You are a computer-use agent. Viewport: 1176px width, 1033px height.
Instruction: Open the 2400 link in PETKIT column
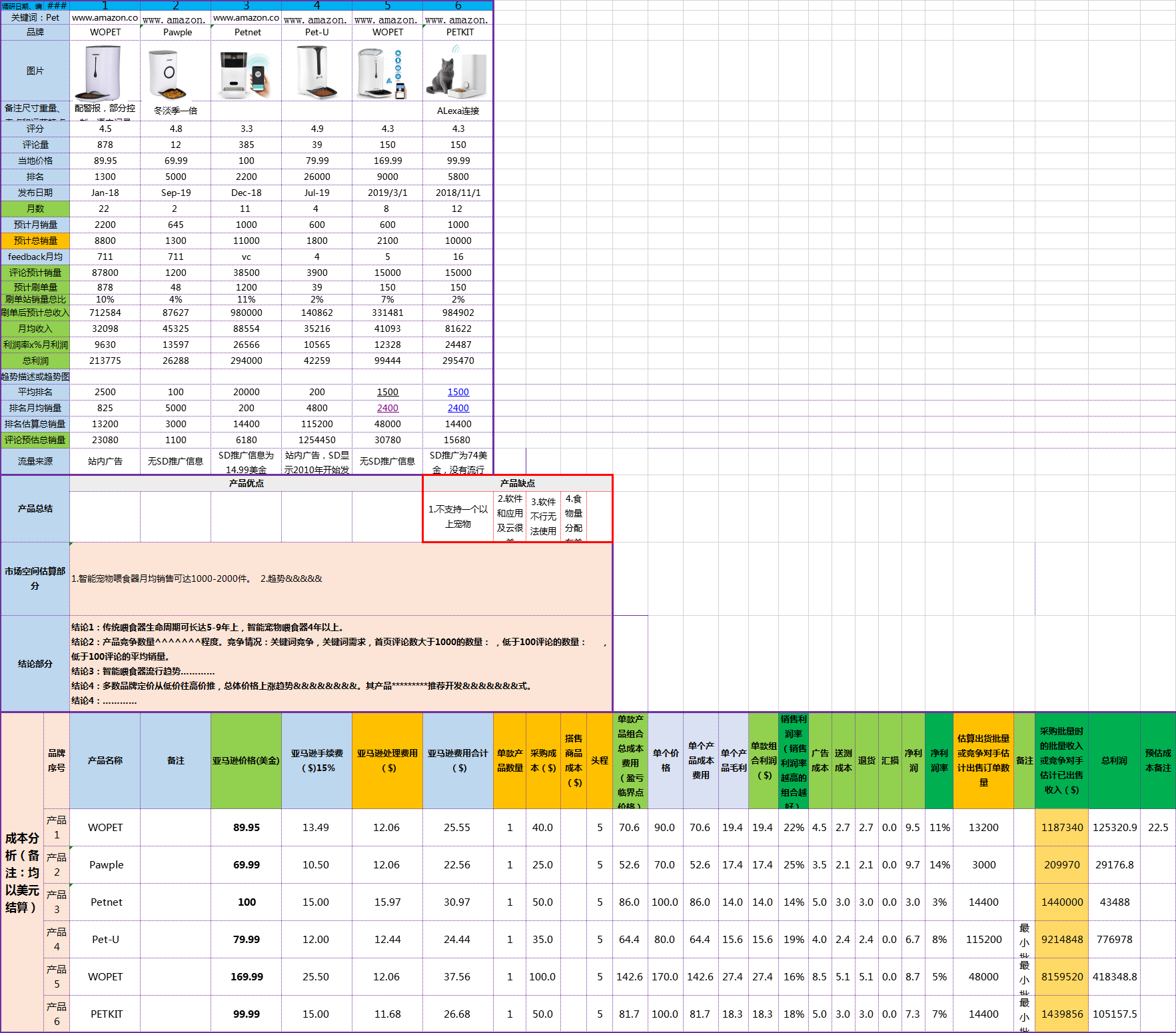pos(458,408)
